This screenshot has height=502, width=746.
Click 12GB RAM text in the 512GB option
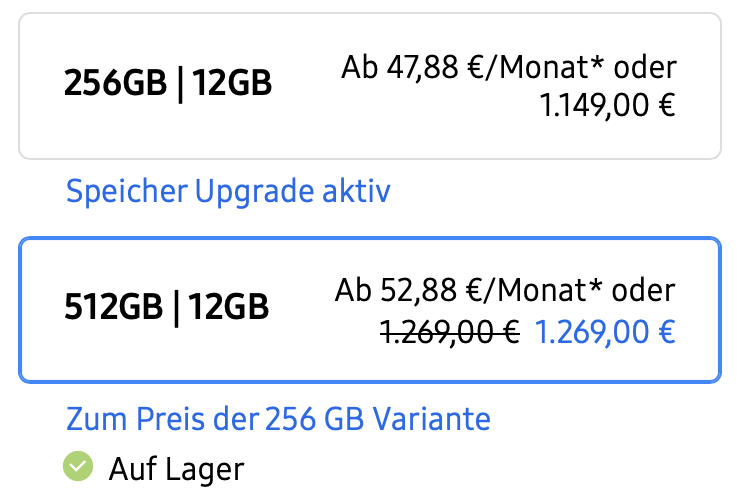[x=230, y=307]
